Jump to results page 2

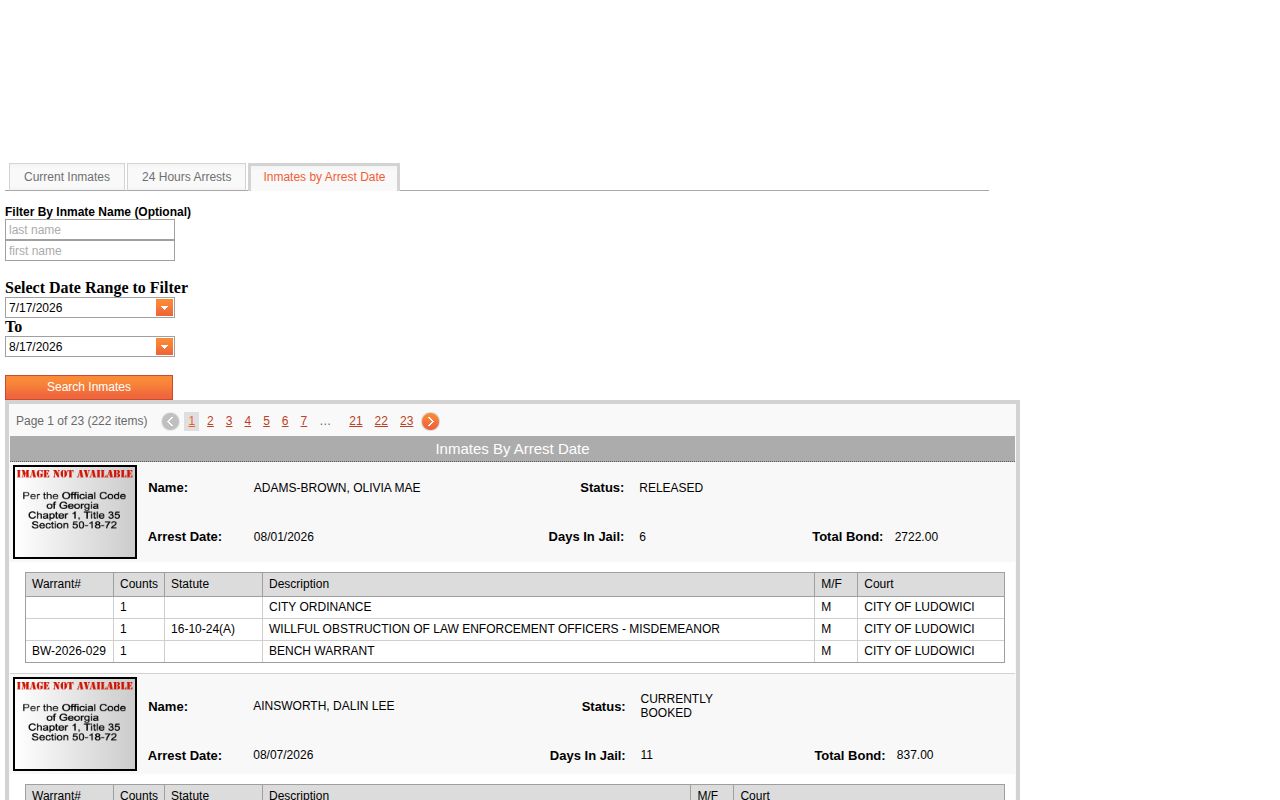(210, 421)
